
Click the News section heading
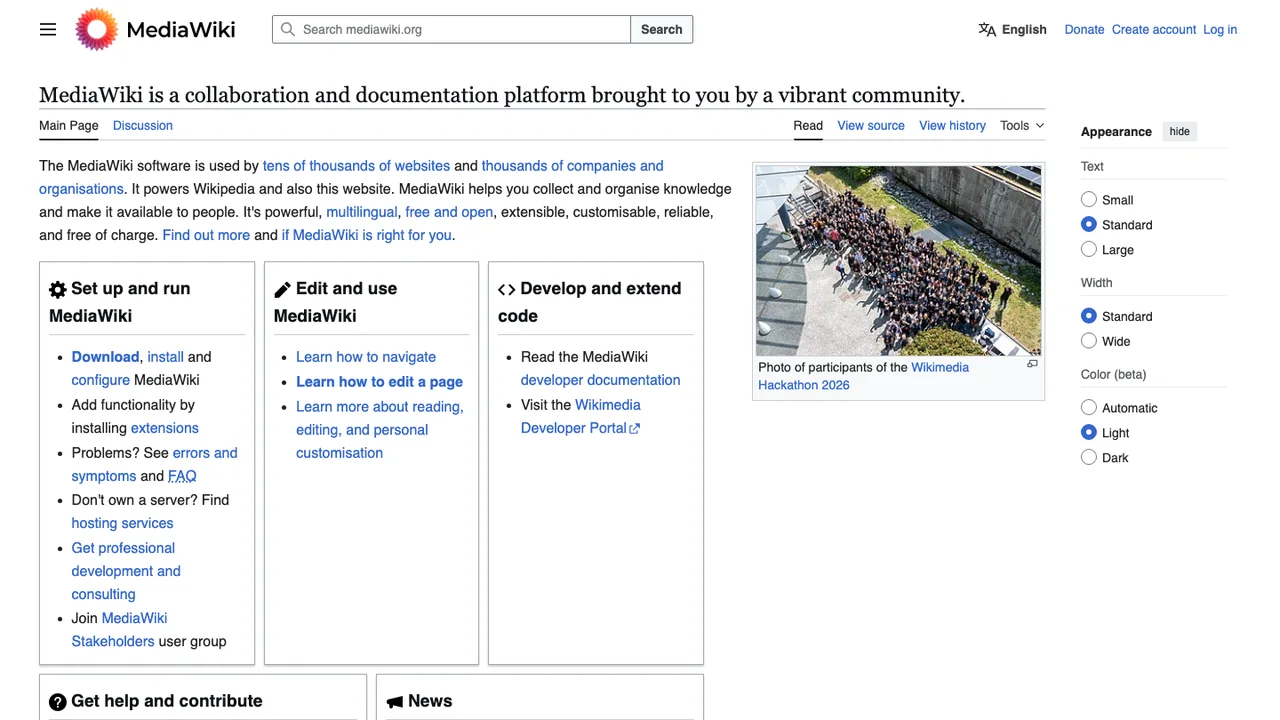coord(430,701)
